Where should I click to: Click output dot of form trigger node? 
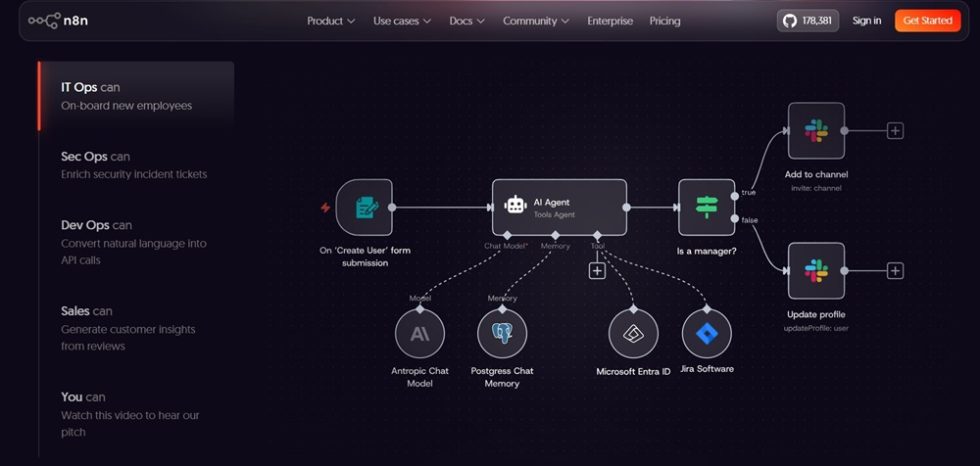pos(392,207)
